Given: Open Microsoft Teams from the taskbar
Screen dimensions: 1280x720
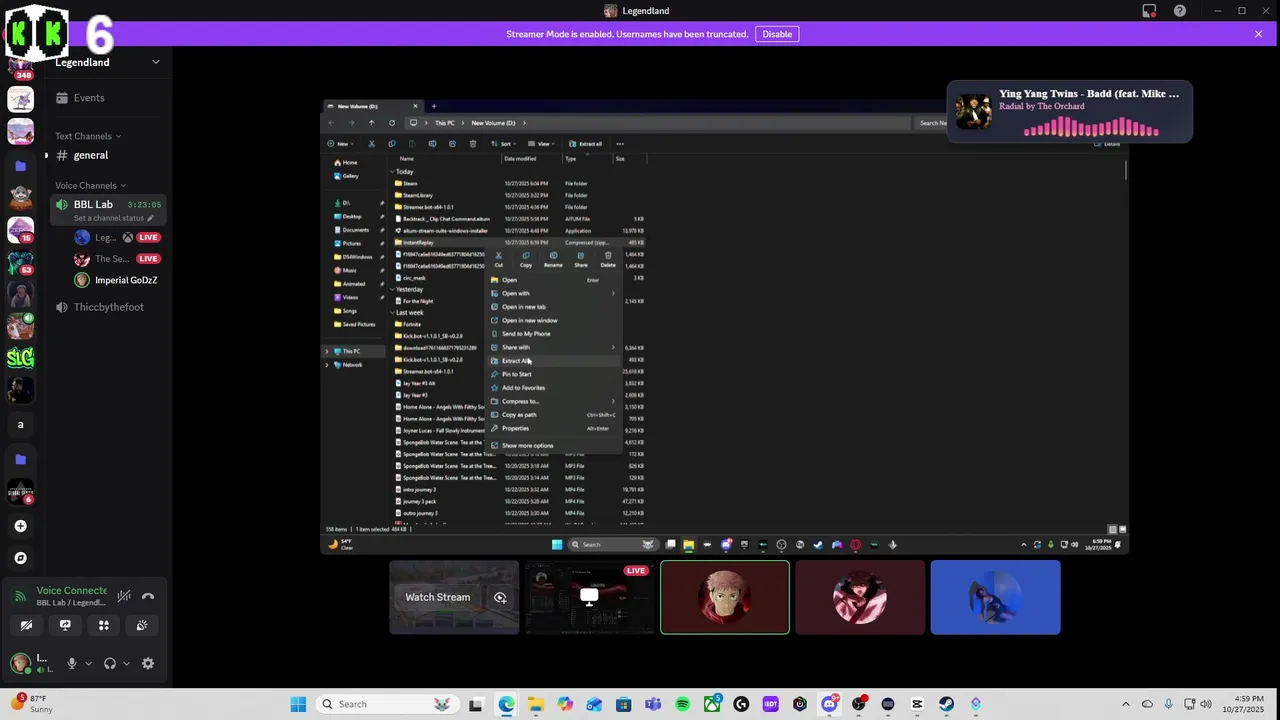Looking at the screenshot, I should pos(653,704).
